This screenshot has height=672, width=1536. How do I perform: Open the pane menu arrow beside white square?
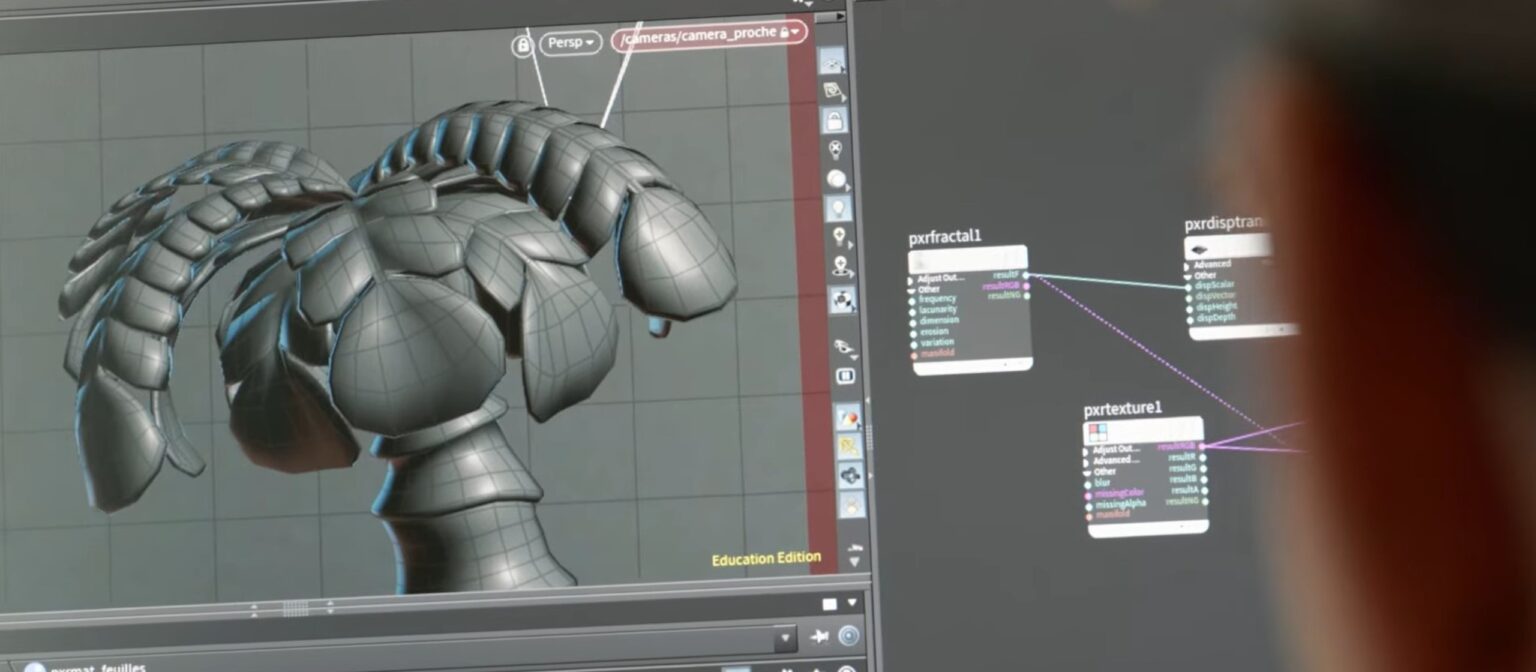pyautogui.click(x=852, y=603)
